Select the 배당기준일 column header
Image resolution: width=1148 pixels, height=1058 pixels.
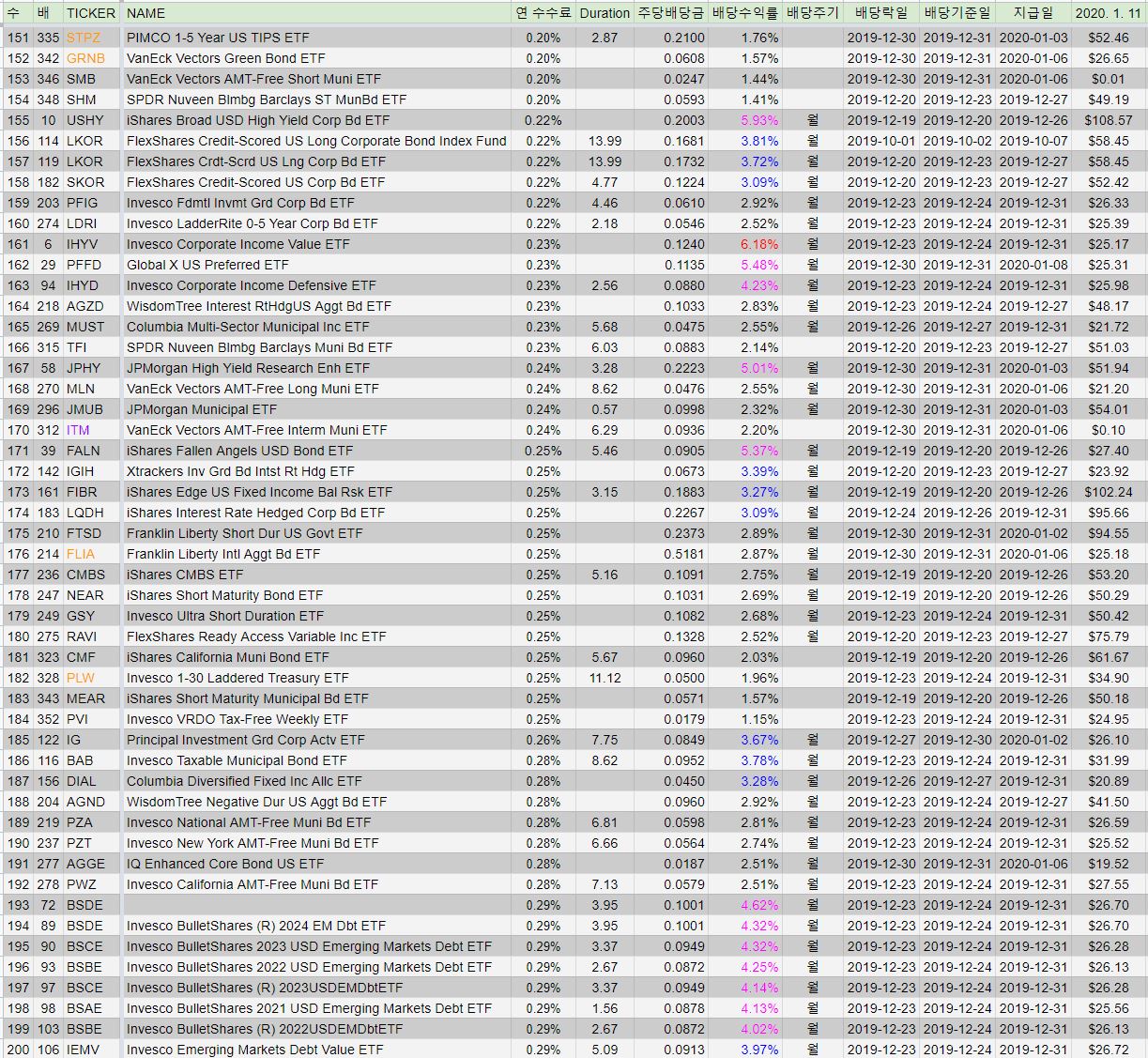point(957,13)
